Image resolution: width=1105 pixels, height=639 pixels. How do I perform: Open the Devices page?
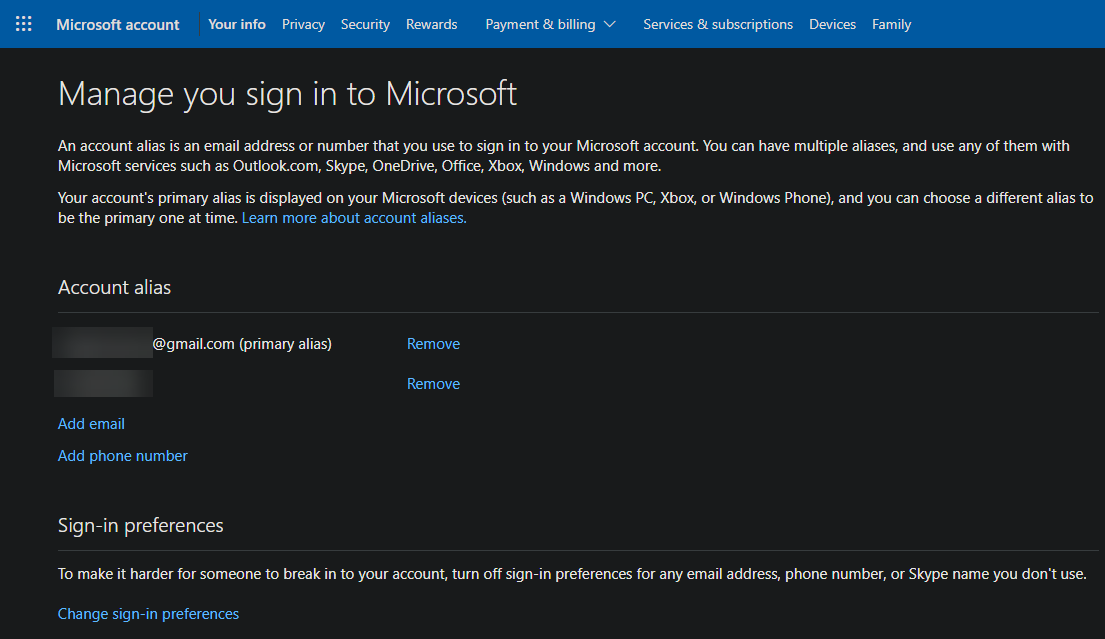[832, 24]
